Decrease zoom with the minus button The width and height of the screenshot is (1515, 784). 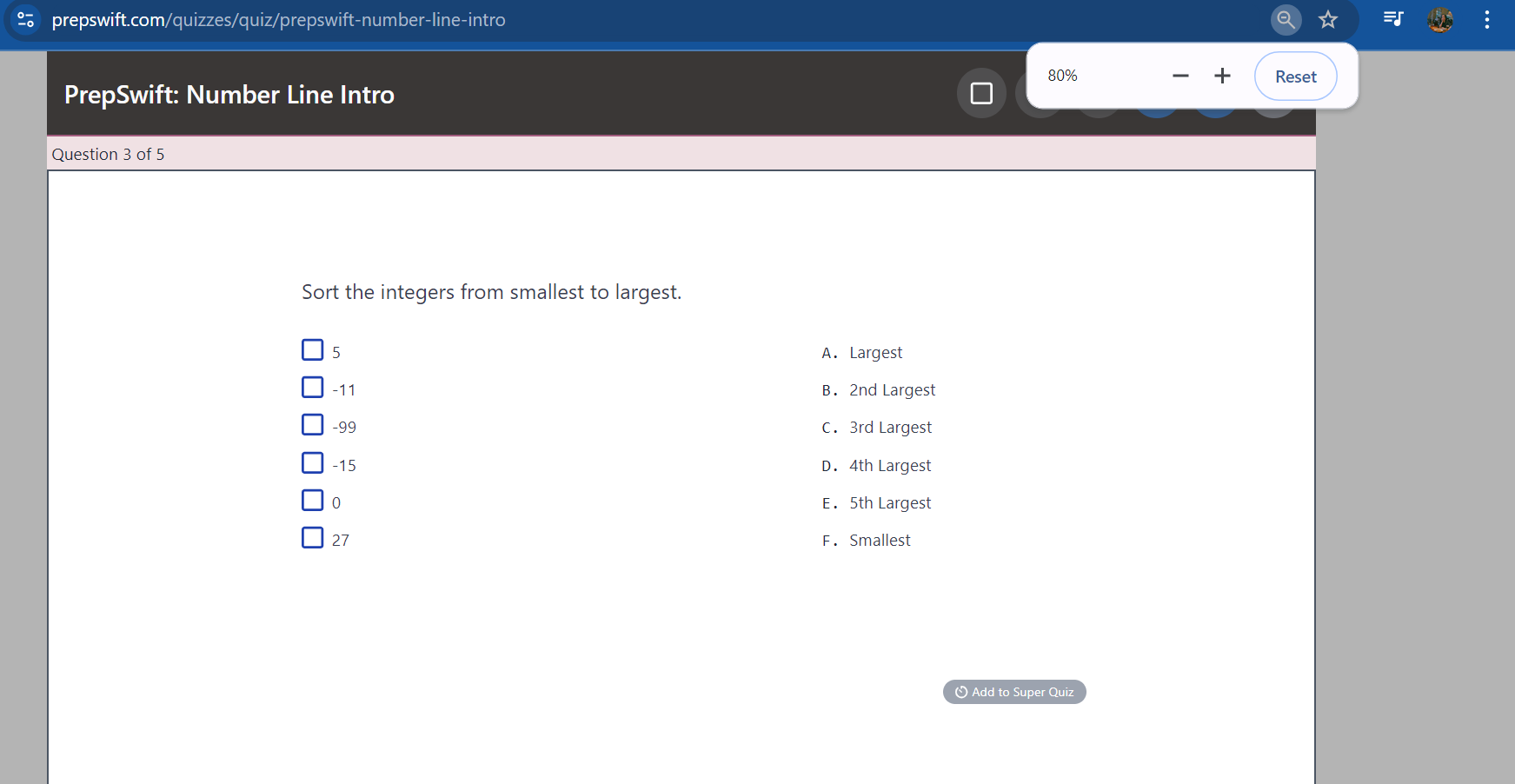click(1180, 76)
